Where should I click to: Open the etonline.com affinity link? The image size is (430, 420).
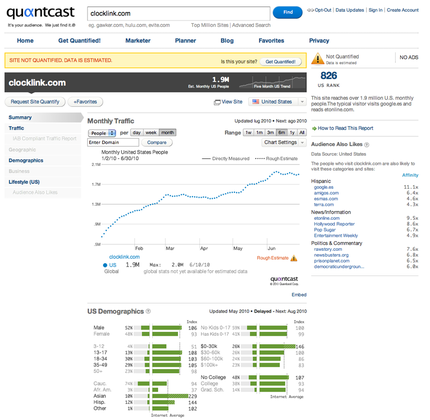327,218
